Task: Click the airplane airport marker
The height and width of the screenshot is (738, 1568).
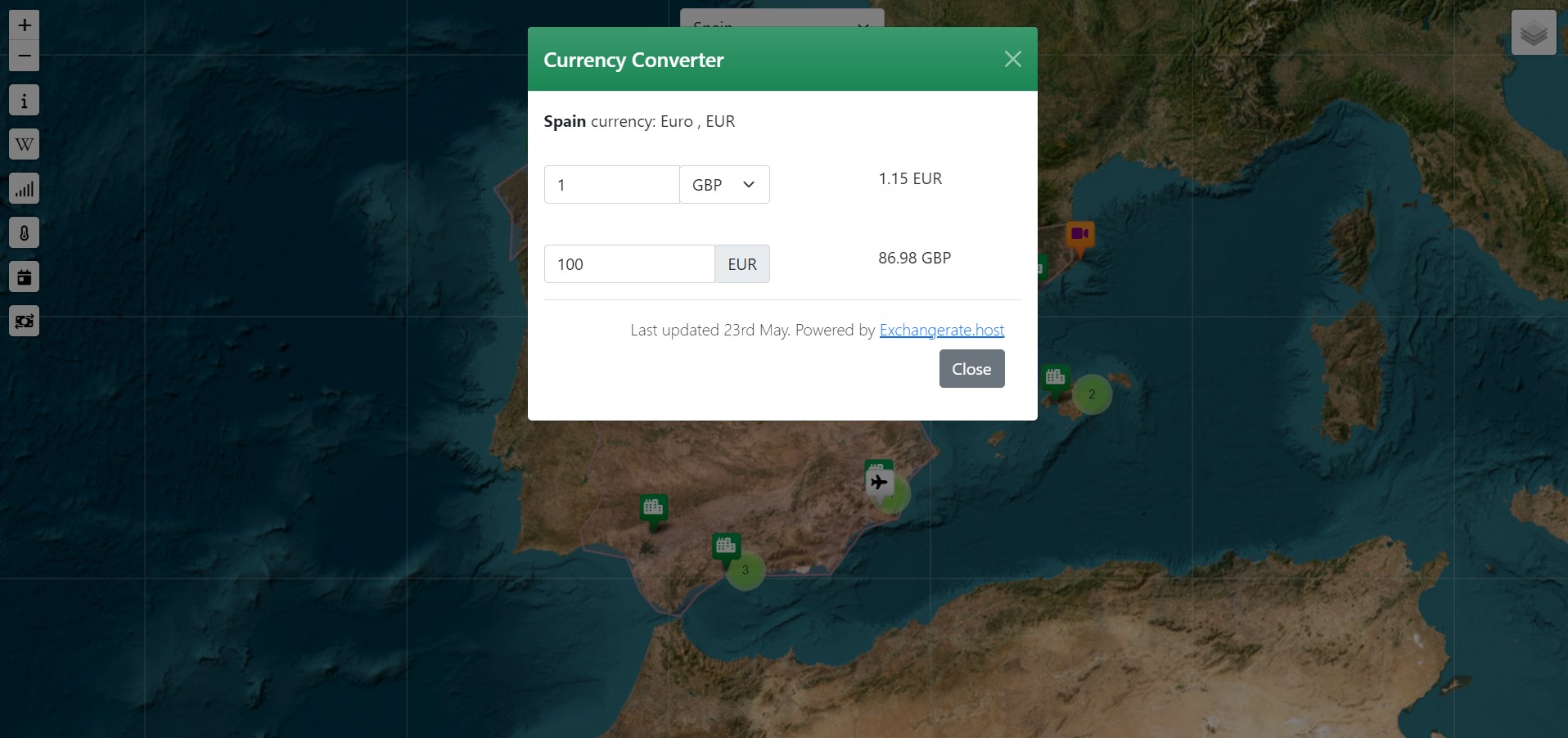Action: [880, 483]
